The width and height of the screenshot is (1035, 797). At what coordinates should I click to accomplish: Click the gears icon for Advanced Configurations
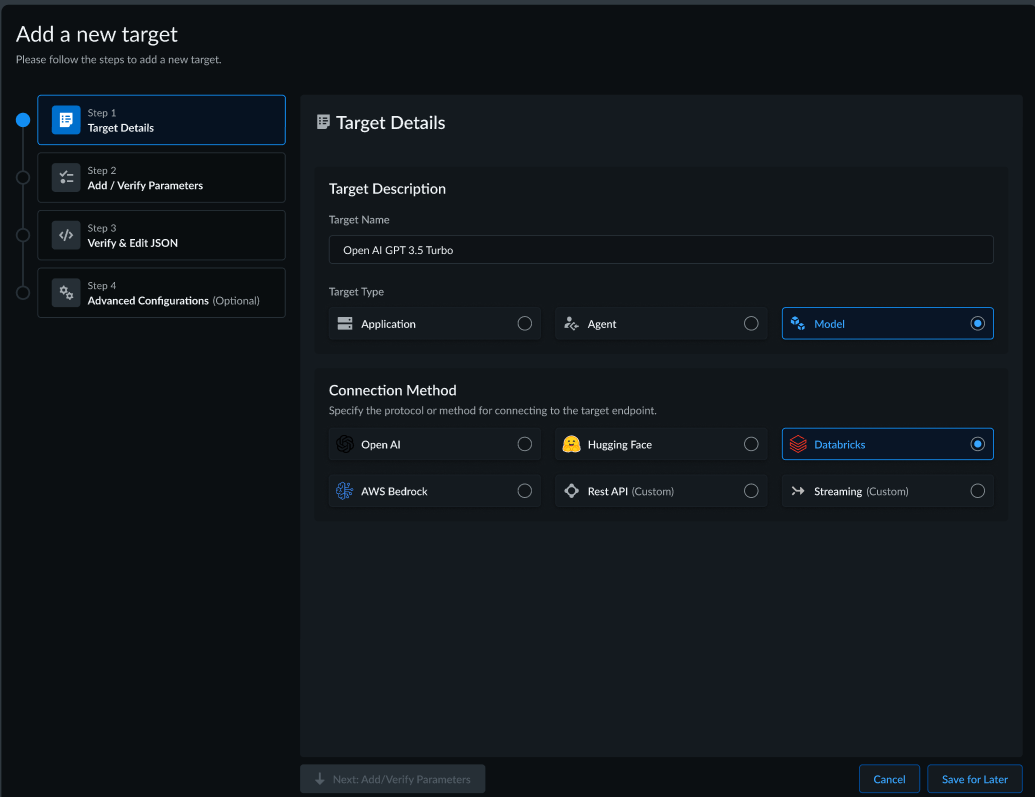click(66, 293)
